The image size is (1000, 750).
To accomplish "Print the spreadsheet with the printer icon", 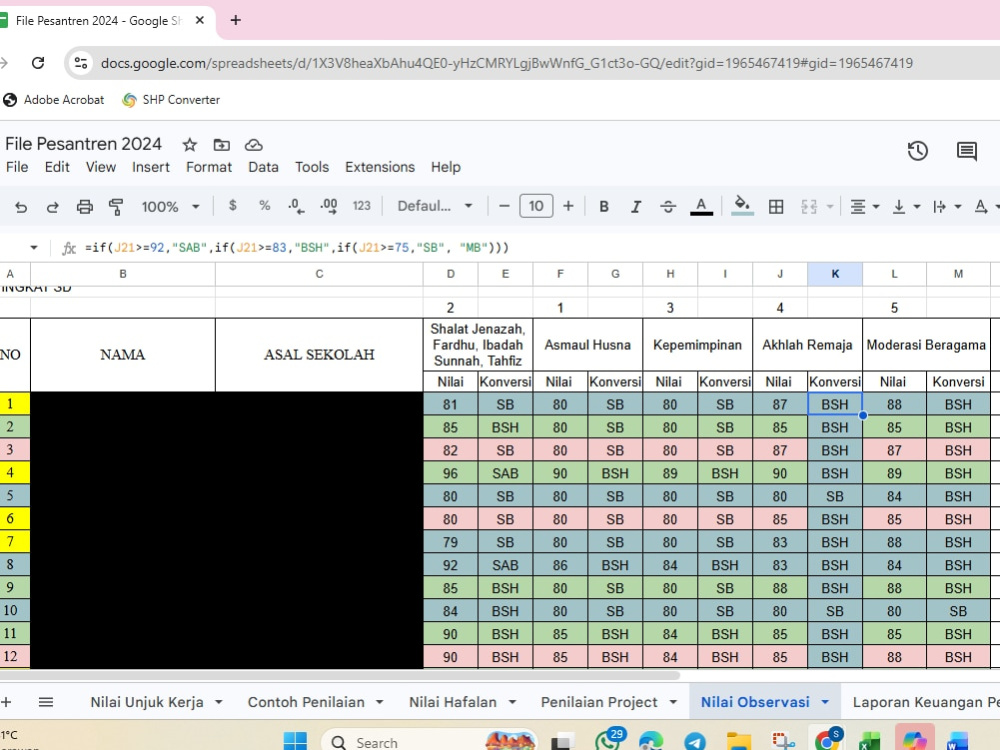I will (84, 207).
